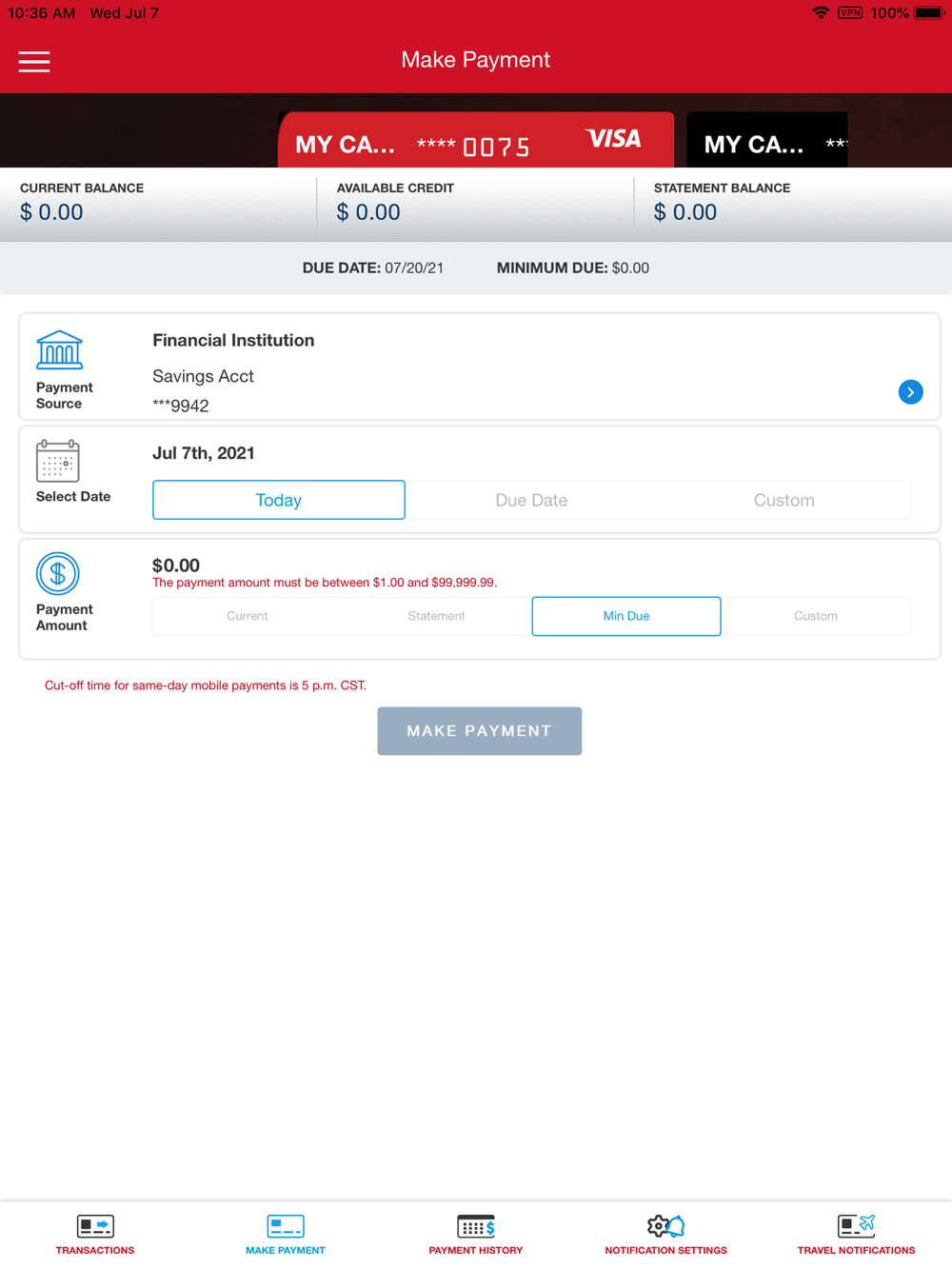This screenshot has width=952, height=1270.
Task: Click account number ***9942
Action: click(x=181, y=406)
